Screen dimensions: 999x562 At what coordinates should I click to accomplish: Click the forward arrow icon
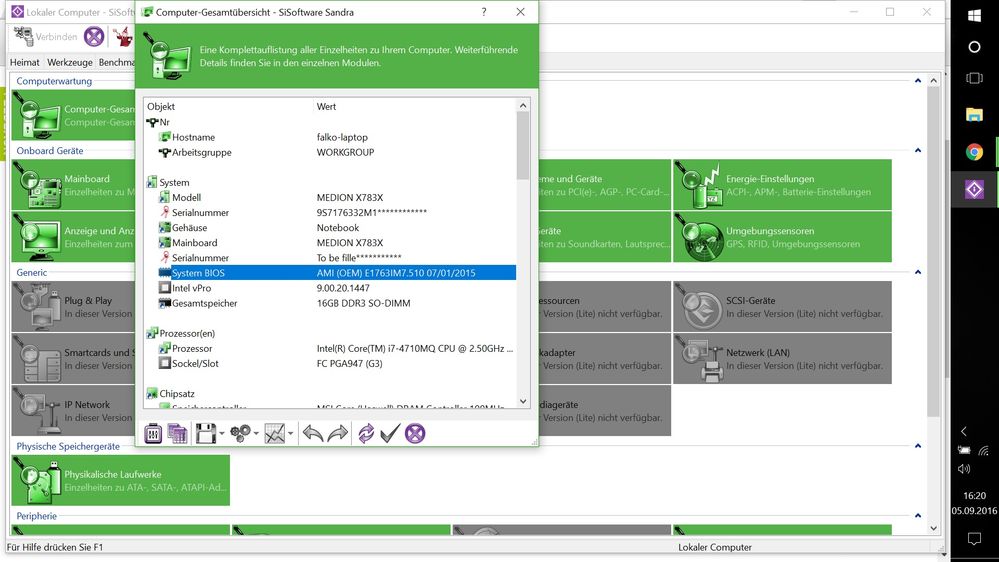(337, 433)
